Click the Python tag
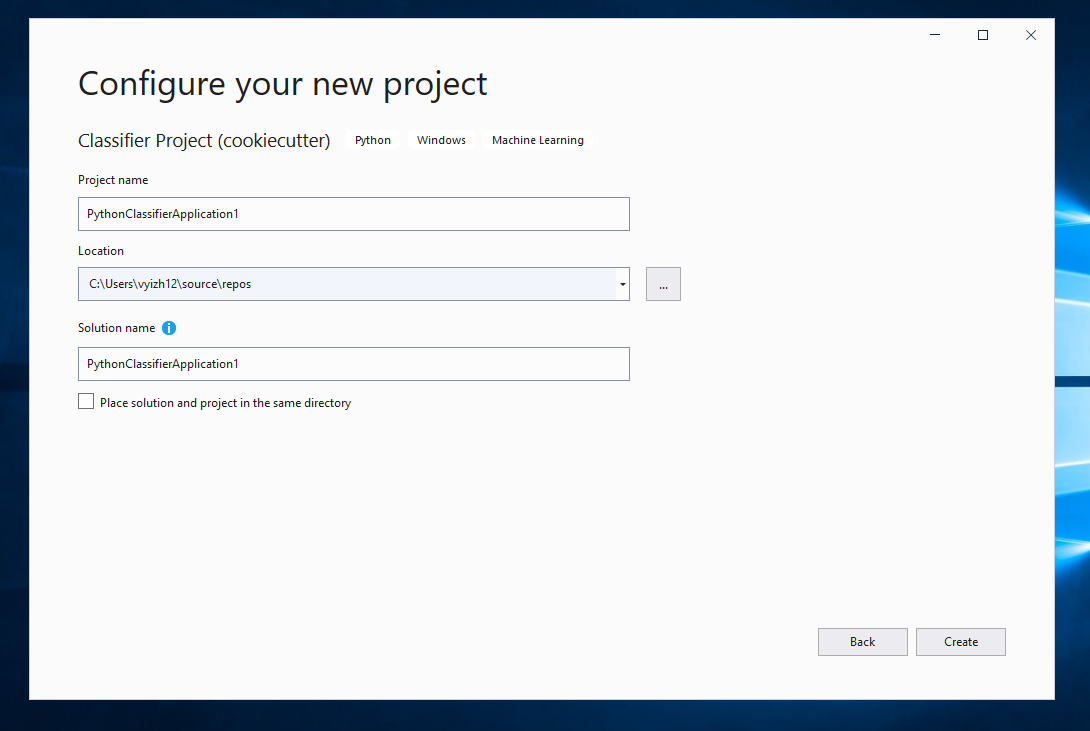Image resolution: width=1090 pixels, height=731 pixels. tap(373, 140)
